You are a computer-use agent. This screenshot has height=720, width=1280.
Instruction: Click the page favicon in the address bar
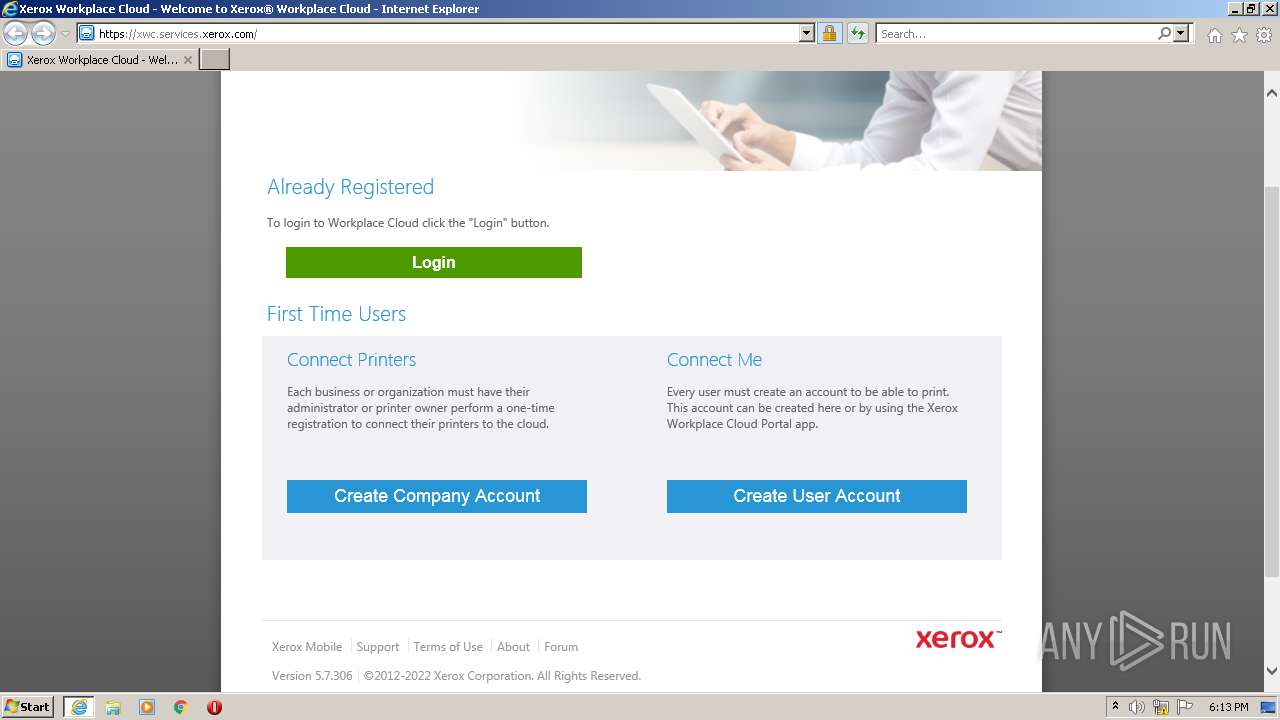pos(87,34)
